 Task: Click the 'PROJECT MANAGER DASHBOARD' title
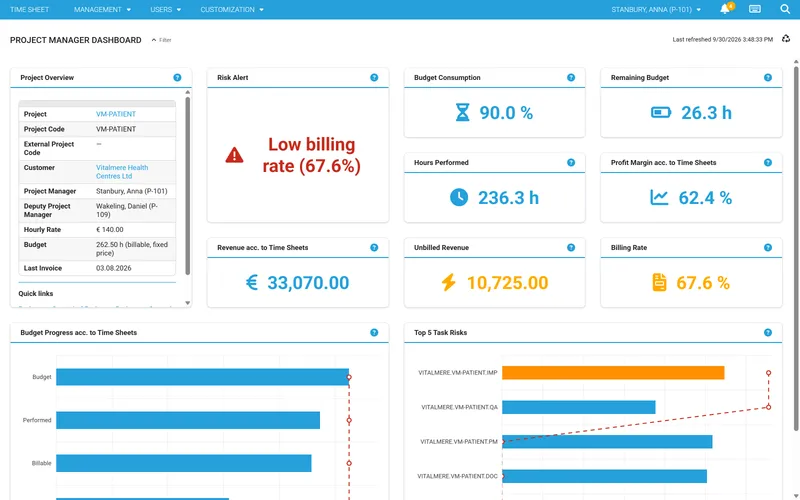76,40
